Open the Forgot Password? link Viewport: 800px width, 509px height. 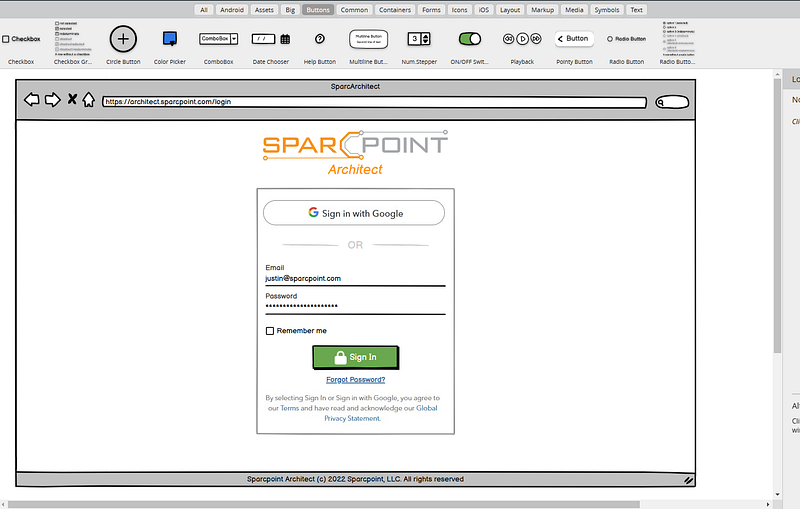click(x=356, y=379)
